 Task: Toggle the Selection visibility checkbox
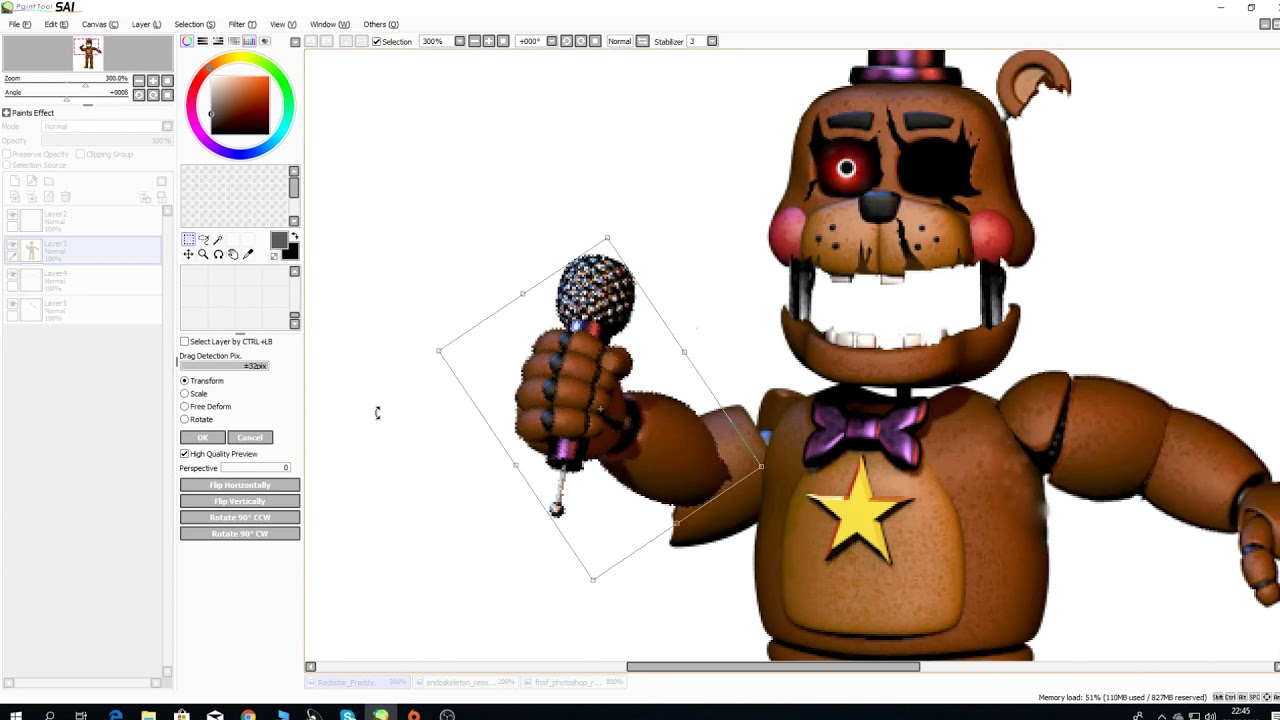377,41
